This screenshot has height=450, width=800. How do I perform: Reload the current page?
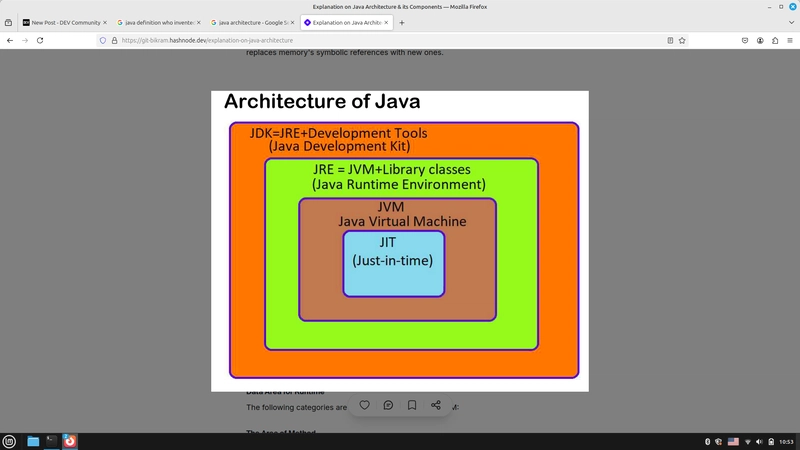(40, 40)
